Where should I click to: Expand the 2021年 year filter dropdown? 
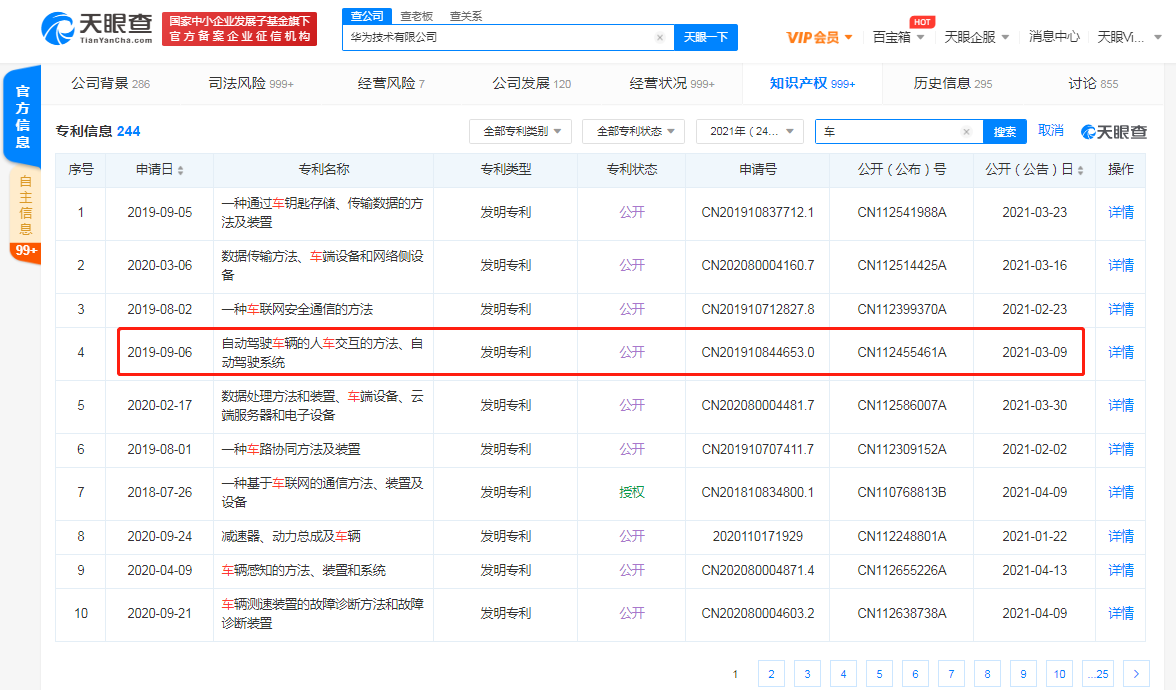749,131
